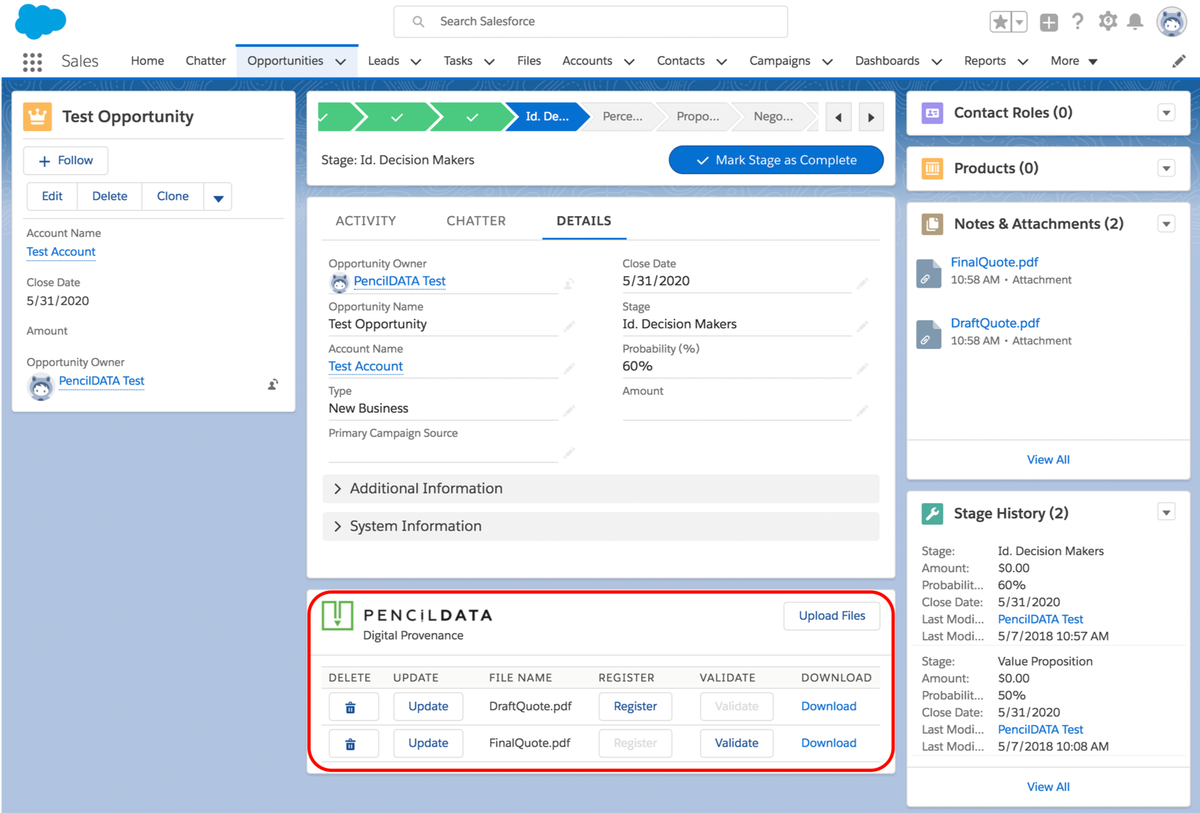Open the Accounts tab dropdown chevron
Screen dimensions: 1200x813
point(629,62)
